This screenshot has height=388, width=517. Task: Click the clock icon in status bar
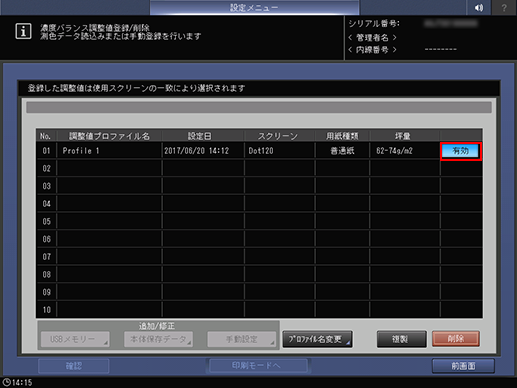7,382
